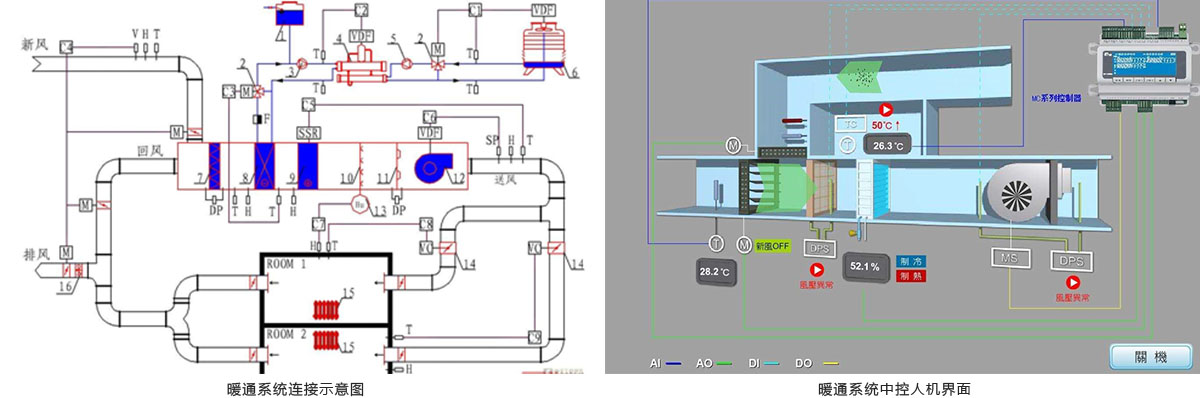Click the T sensor icon above 28.2°C

[716, 244]
